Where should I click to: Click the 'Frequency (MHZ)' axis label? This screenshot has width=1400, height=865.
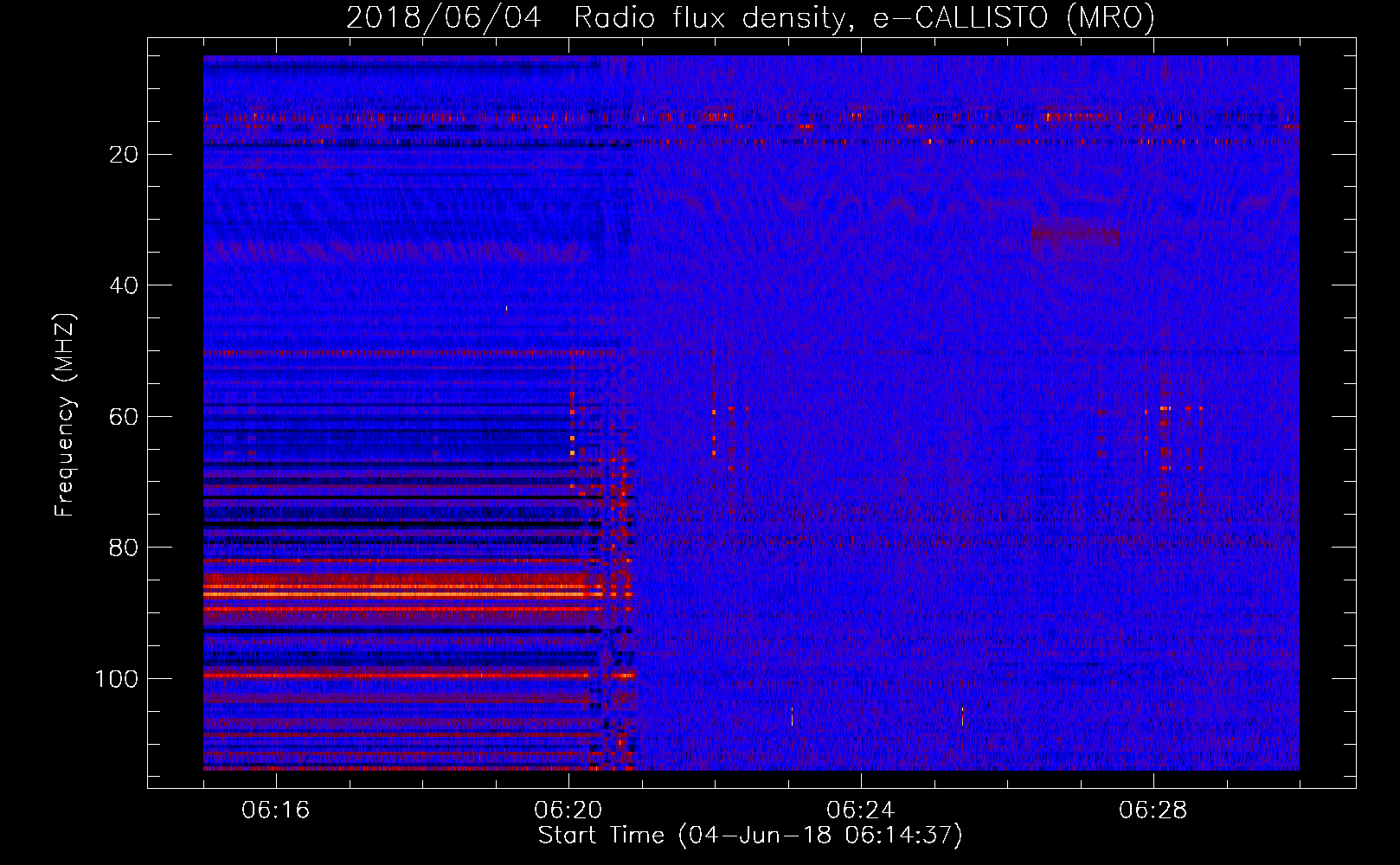pos(66,414)
